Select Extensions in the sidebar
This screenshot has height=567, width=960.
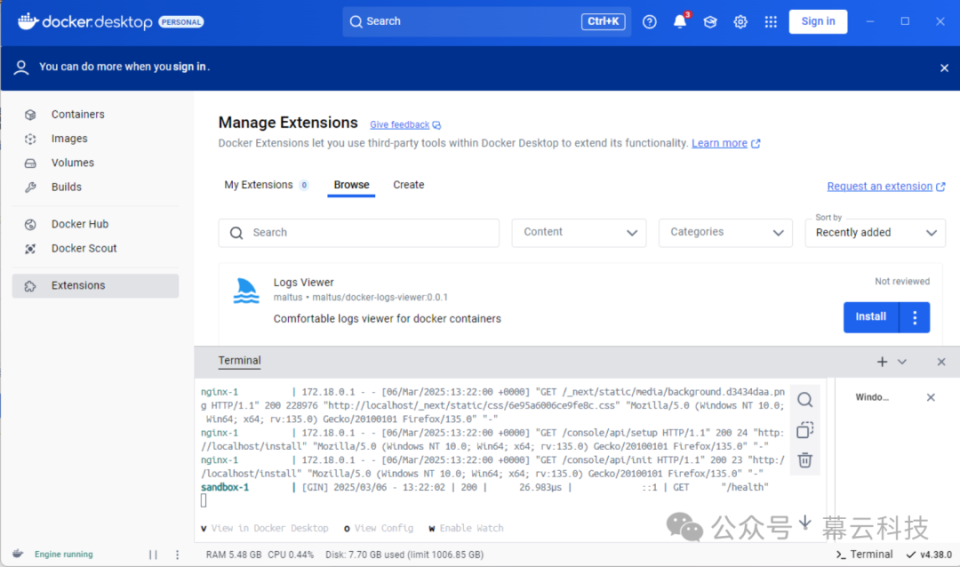pos(95,286)
